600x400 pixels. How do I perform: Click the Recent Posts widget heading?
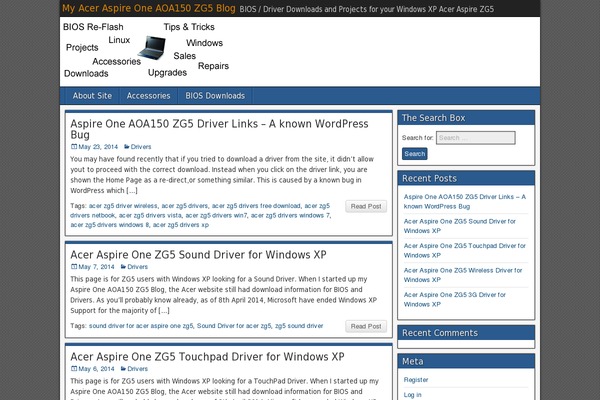point(429,178)
